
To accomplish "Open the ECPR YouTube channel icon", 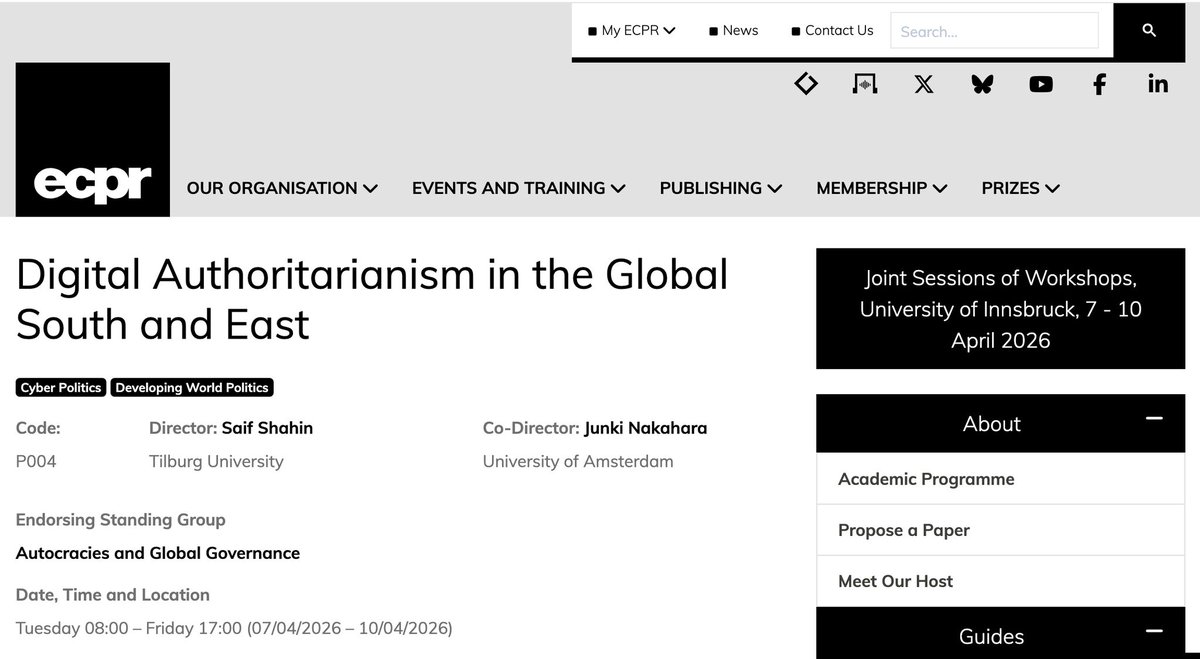I will (x=1041, y=84).
